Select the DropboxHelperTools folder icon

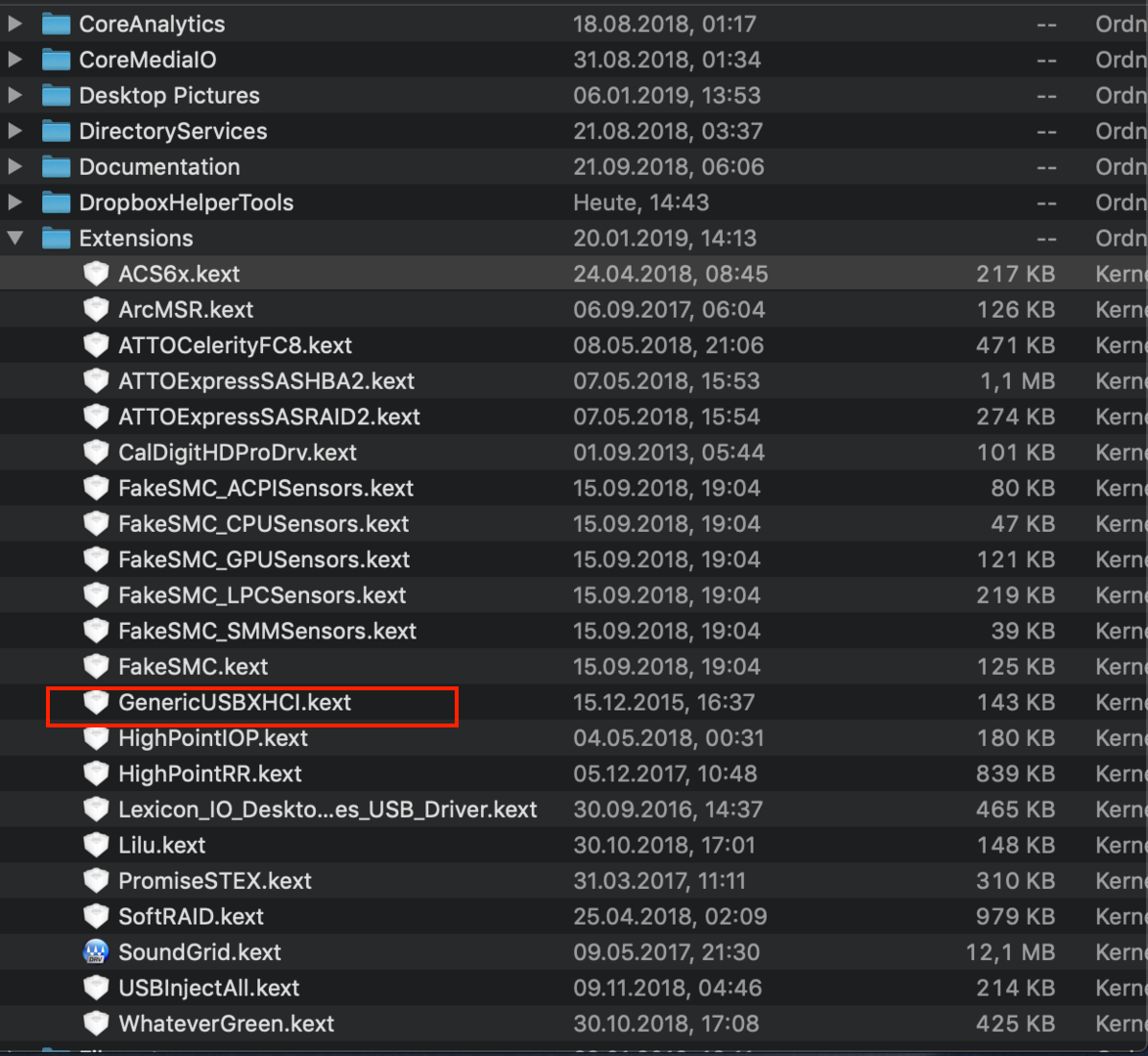(x=57, y=202)
